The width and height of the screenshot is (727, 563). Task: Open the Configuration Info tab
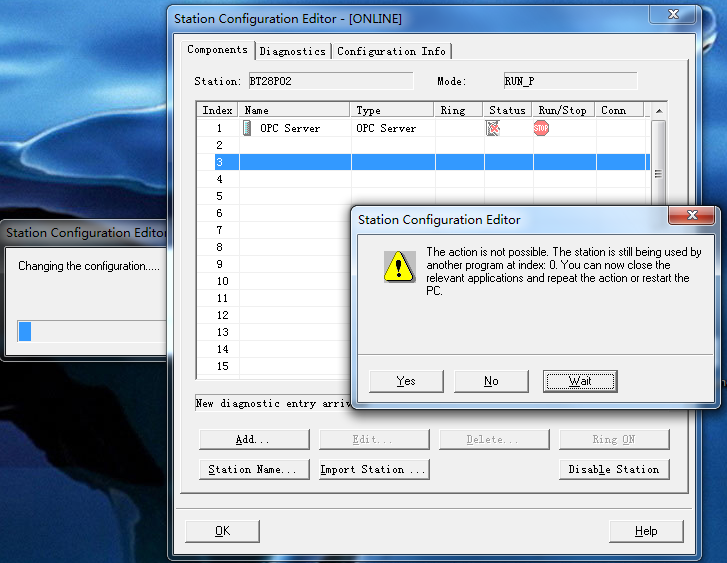pos(391,51)
